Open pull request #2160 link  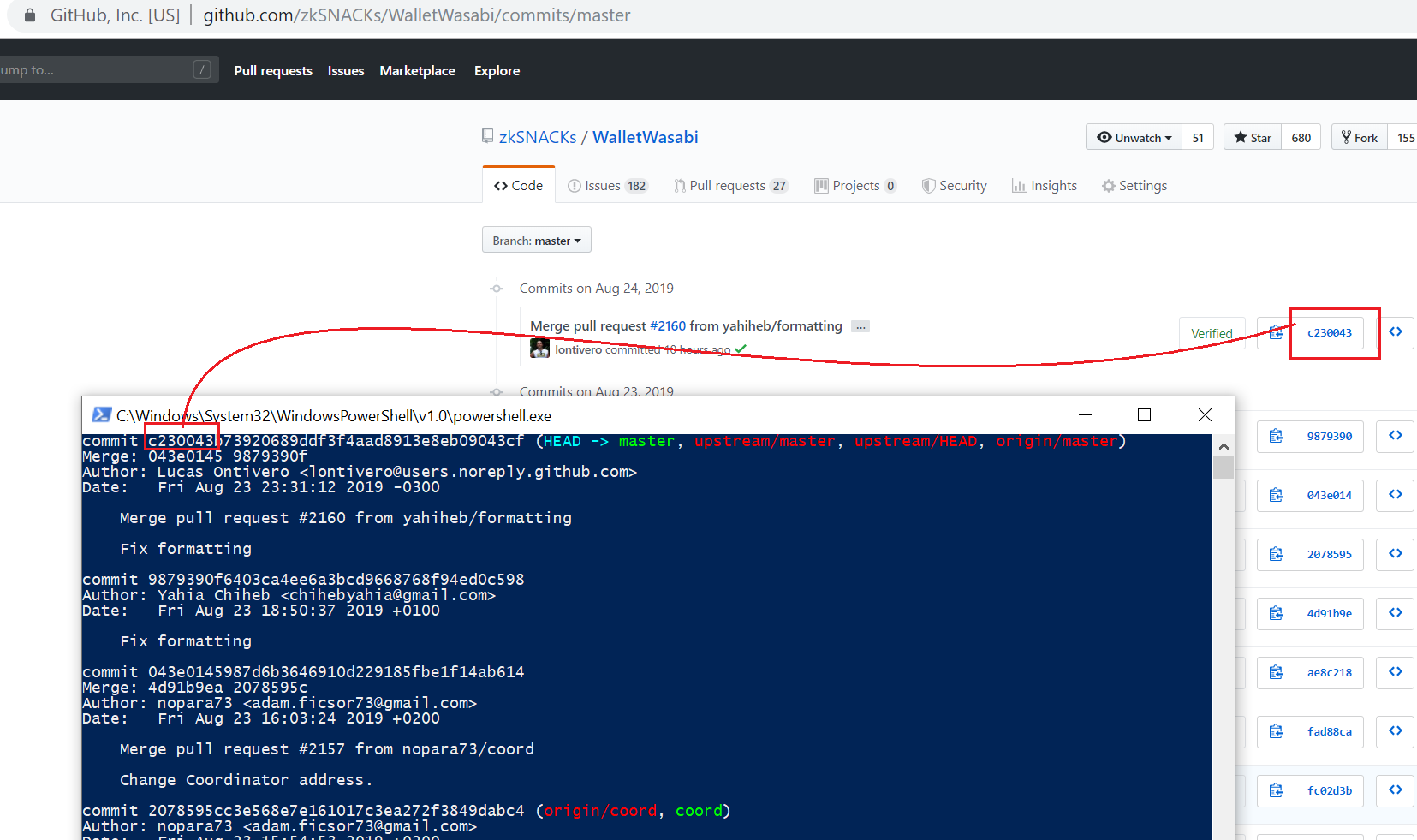pyautogui.click(x=668, y=326)
